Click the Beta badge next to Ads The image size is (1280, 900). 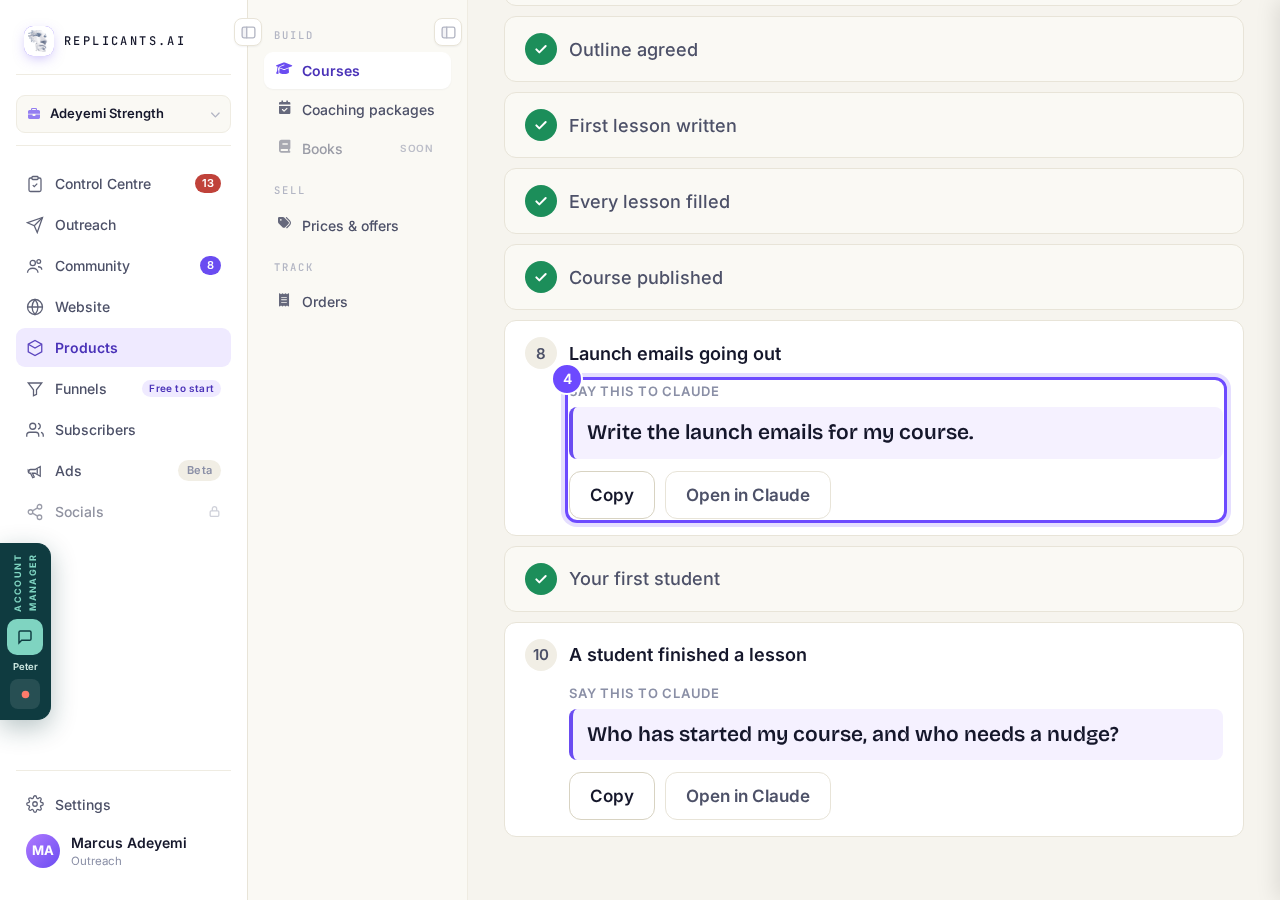[x=200, y=470]
